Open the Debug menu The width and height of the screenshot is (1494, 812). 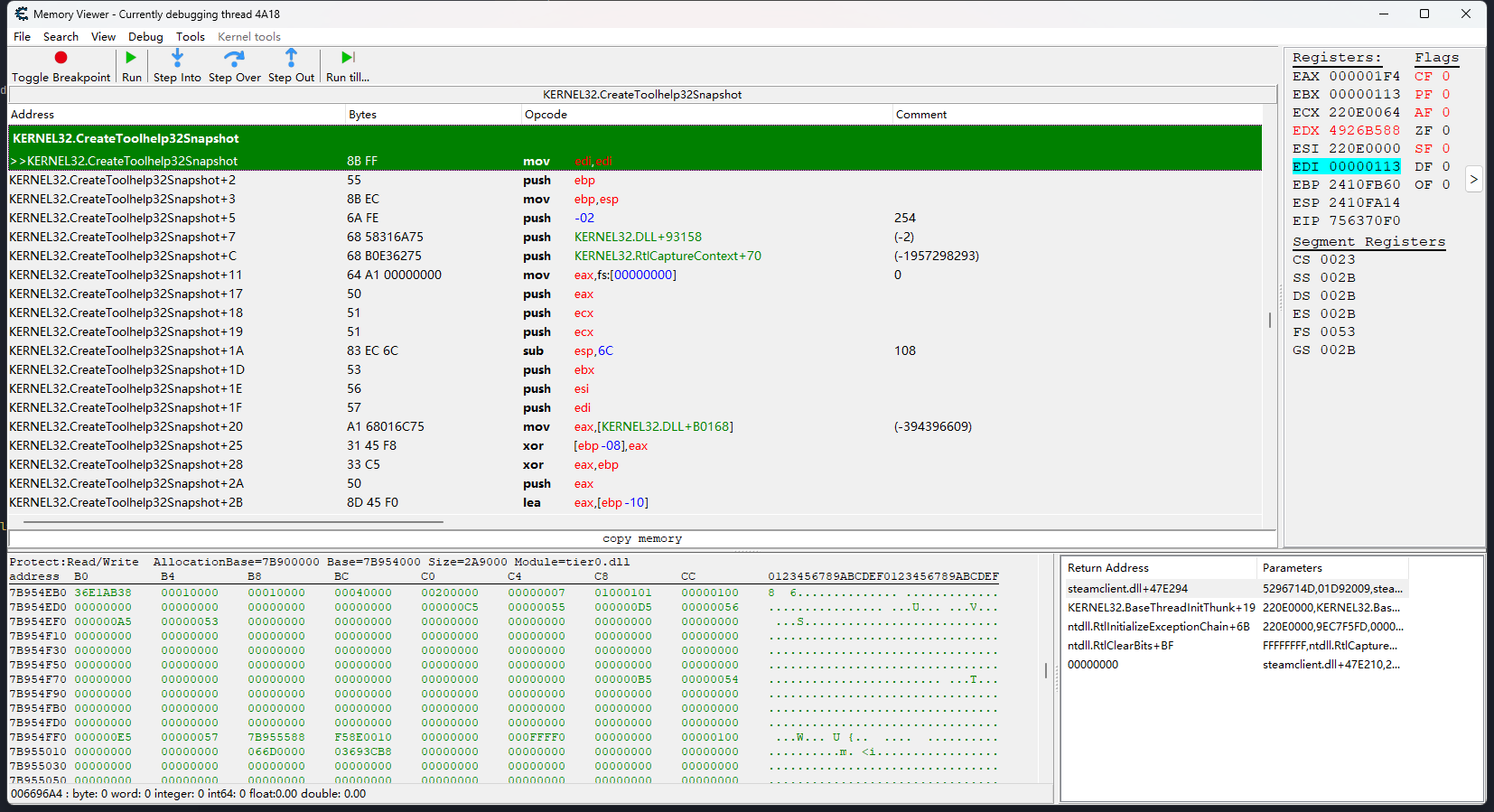click(145, 37)
